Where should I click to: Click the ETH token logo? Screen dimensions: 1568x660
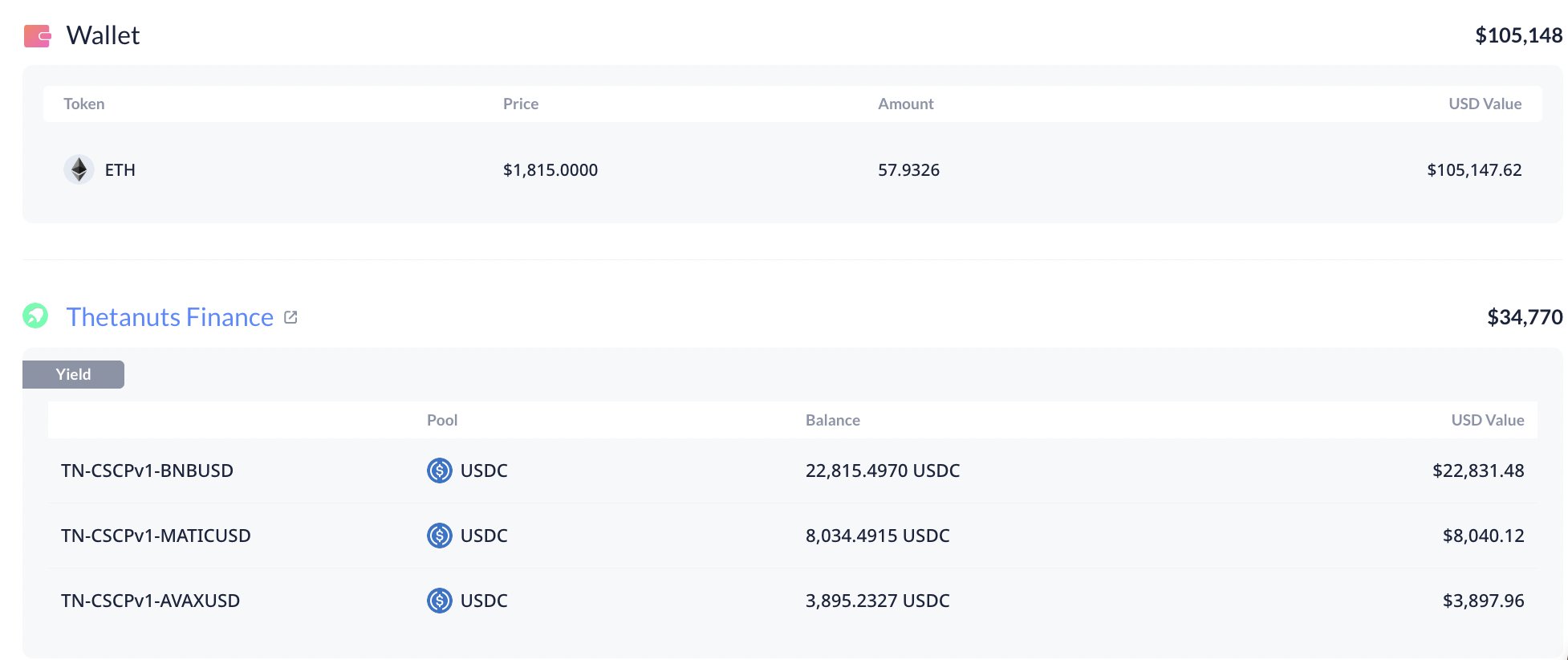(79, 169)
